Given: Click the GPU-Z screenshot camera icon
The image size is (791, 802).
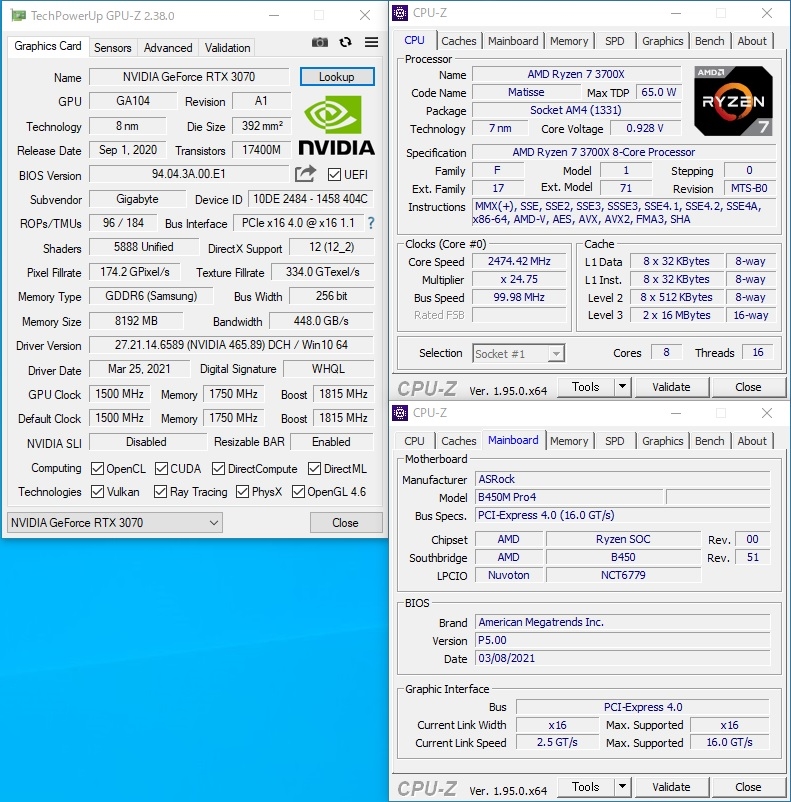Looking at the screenshot, I should pyautogui.click(x=320, y=42).
